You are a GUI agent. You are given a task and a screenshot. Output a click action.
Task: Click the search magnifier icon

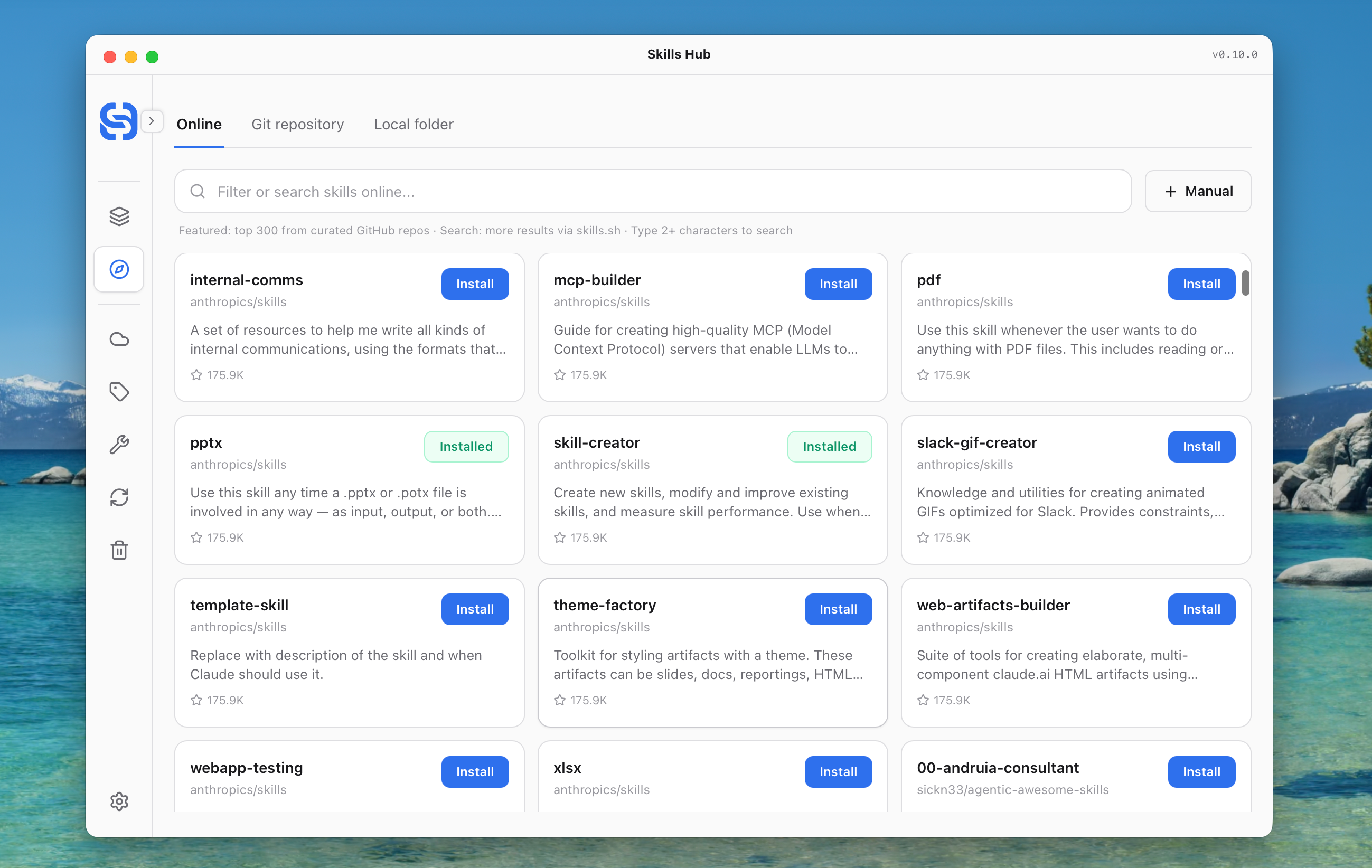(198, 191)
